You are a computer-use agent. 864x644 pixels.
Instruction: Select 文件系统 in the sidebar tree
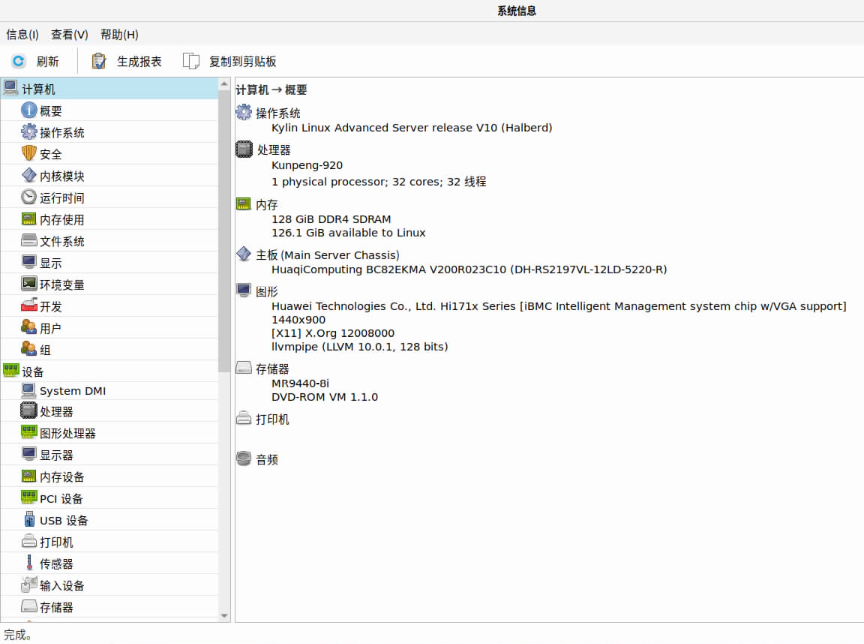pyautogui.click(x=61, y=241)
